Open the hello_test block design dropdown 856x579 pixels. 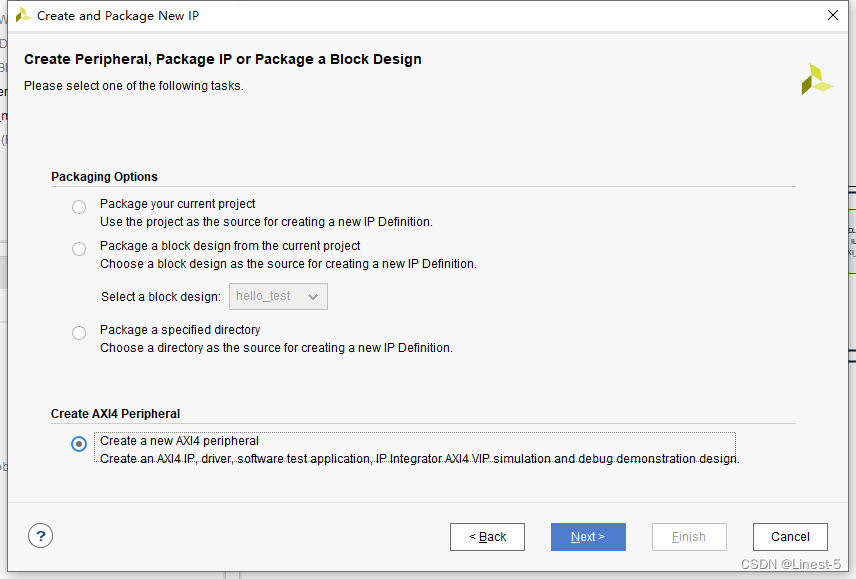point(278,296)
